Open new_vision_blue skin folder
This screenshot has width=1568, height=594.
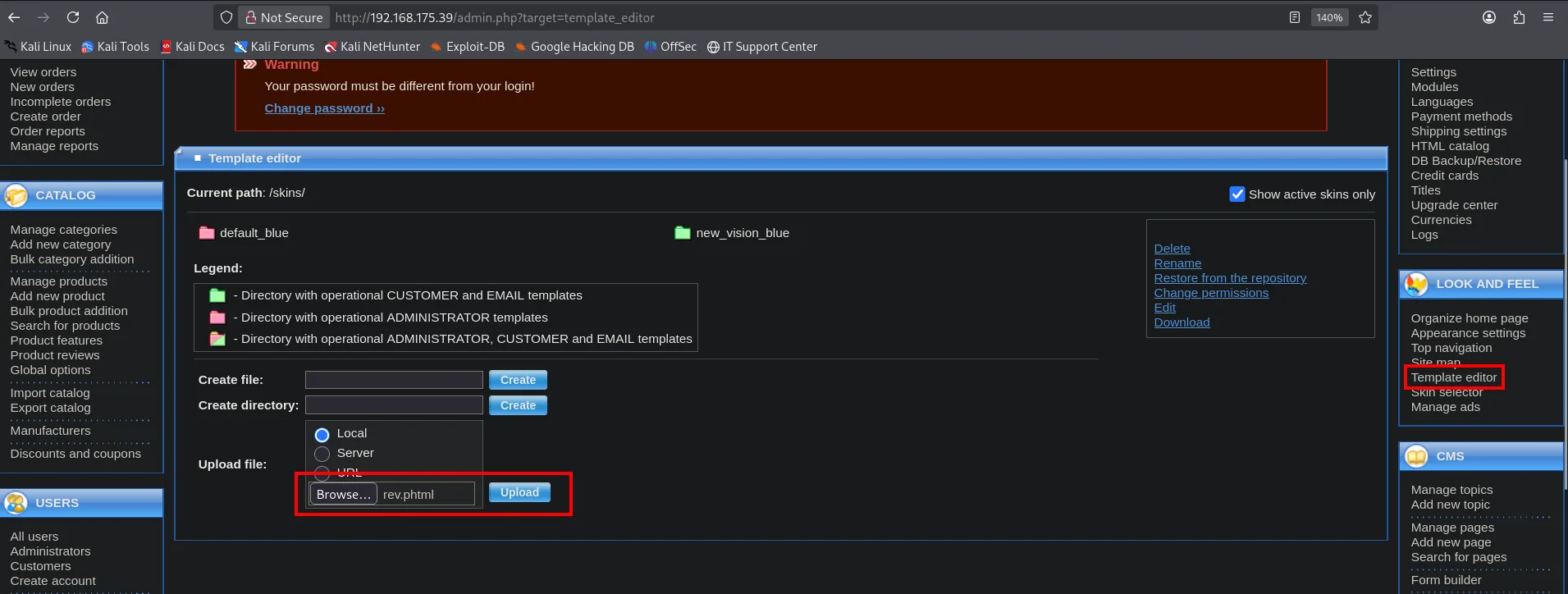coord(732,233)
